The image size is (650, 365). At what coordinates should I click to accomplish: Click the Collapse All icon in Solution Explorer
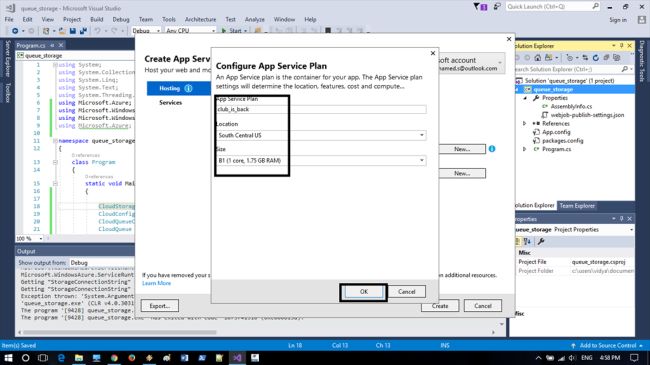coord(606,58)
